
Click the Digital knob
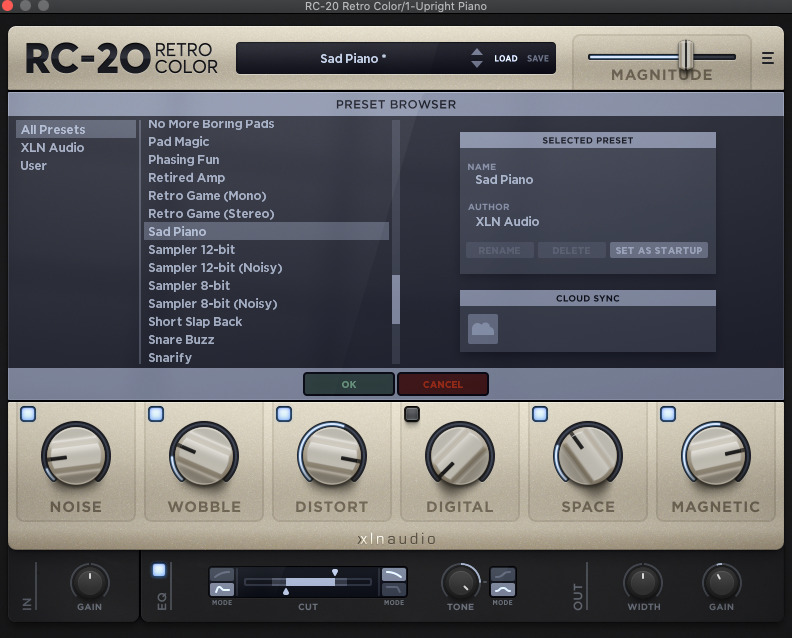pyautogui.click(x=460, y=455)
